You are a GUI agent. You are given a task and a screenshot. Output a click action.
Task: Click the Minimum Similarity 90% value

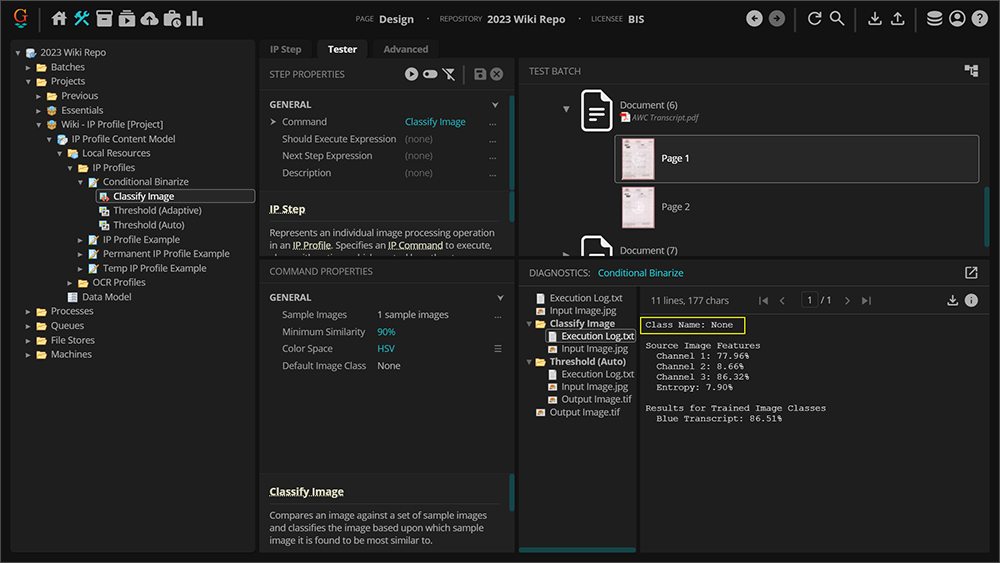point(386,332)
